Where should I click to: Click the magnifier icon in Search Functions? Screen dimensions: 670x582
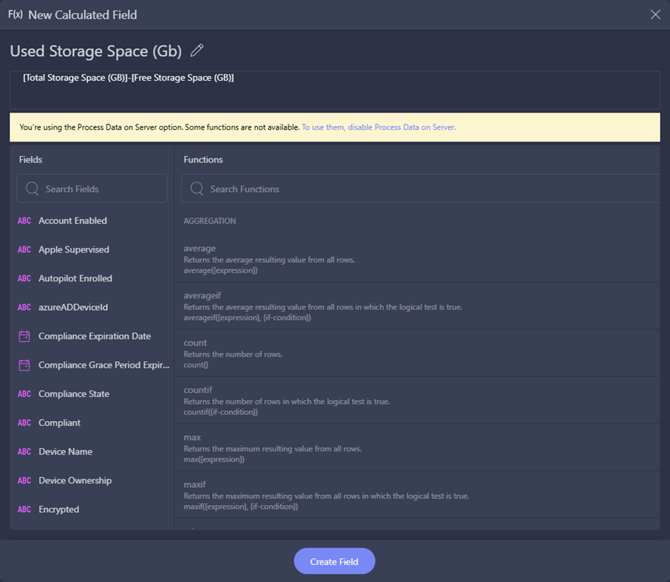coord(197,188)
